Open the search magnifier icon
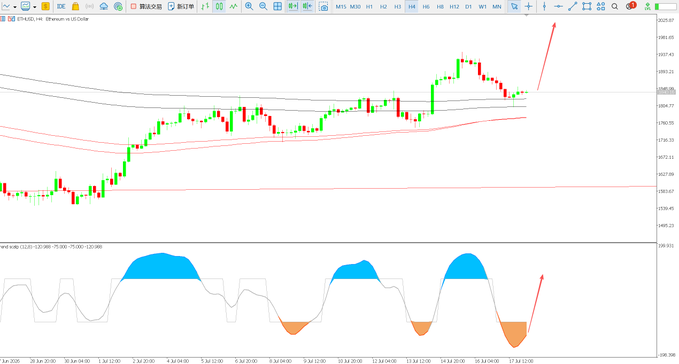 click(x=615, y=6)
